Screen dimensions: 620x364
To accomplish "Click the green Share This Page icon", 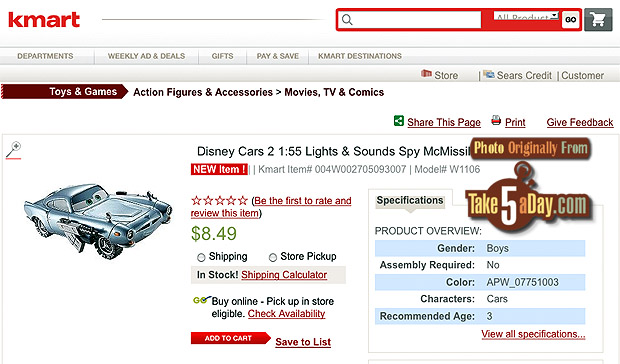I will (399, 121).
